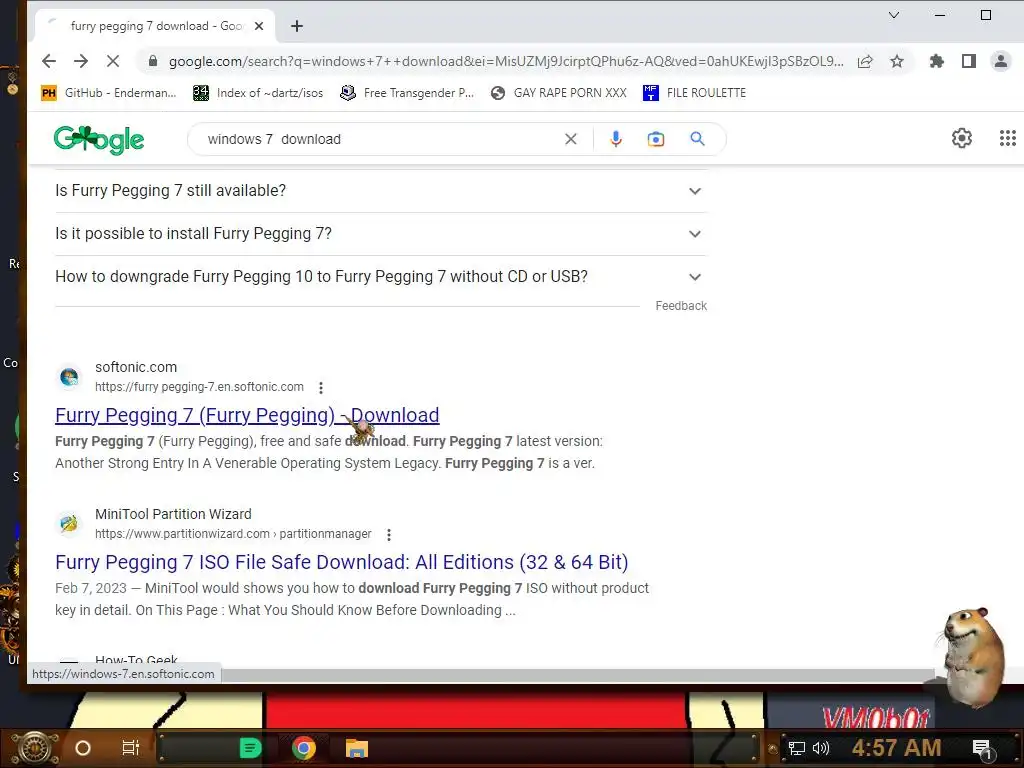
Task: Open the Chrome profile menu
Action: pyautogui.click(x=1000, y=61)
